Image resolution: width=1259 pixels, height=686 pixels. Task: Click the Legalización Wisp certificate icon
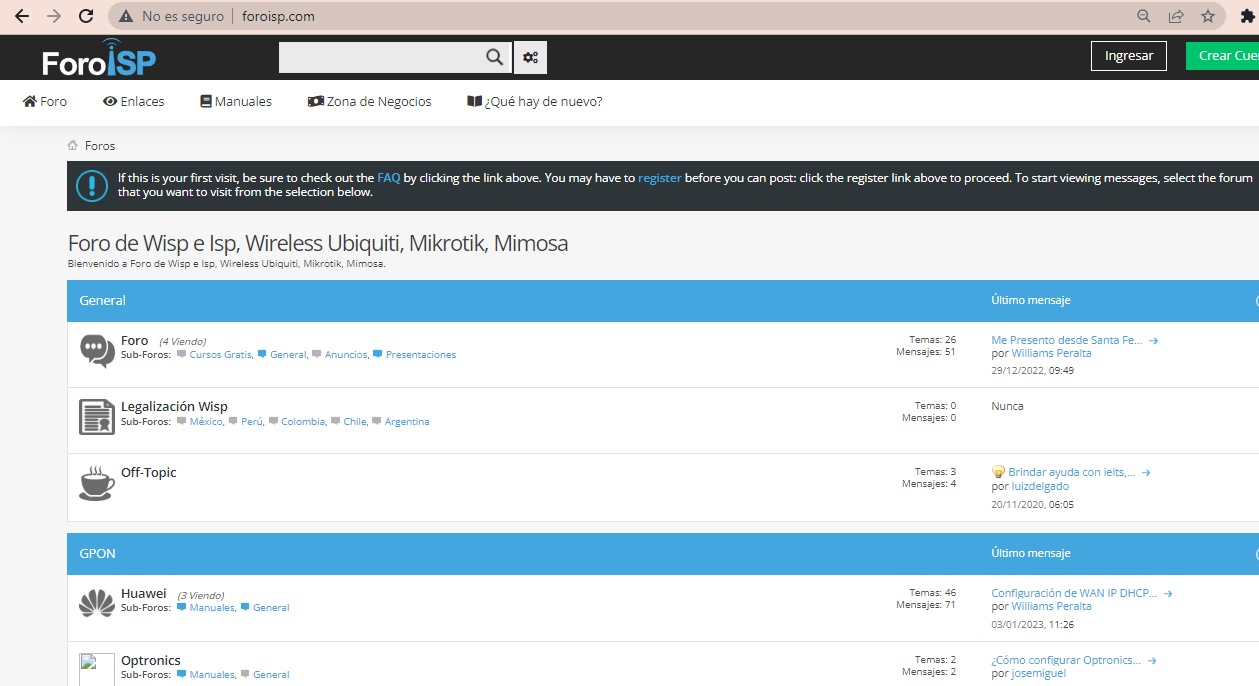click(x=97, y=416)
